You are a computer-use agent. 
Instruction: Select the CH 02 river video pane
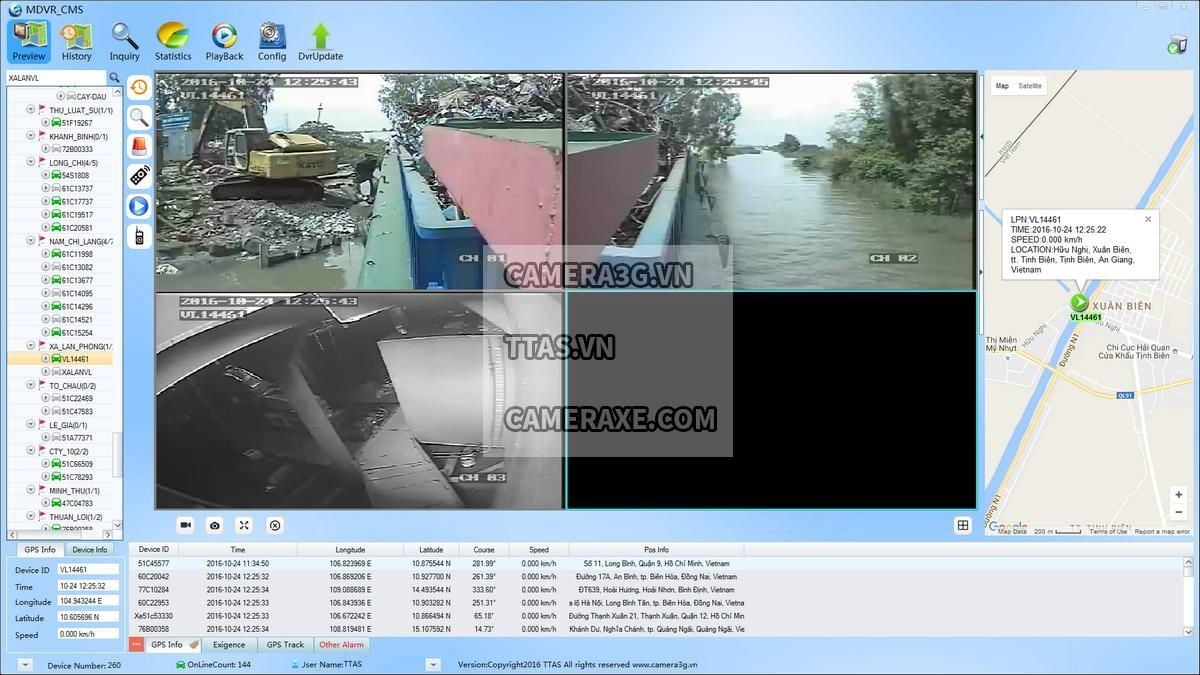[771, 181]
